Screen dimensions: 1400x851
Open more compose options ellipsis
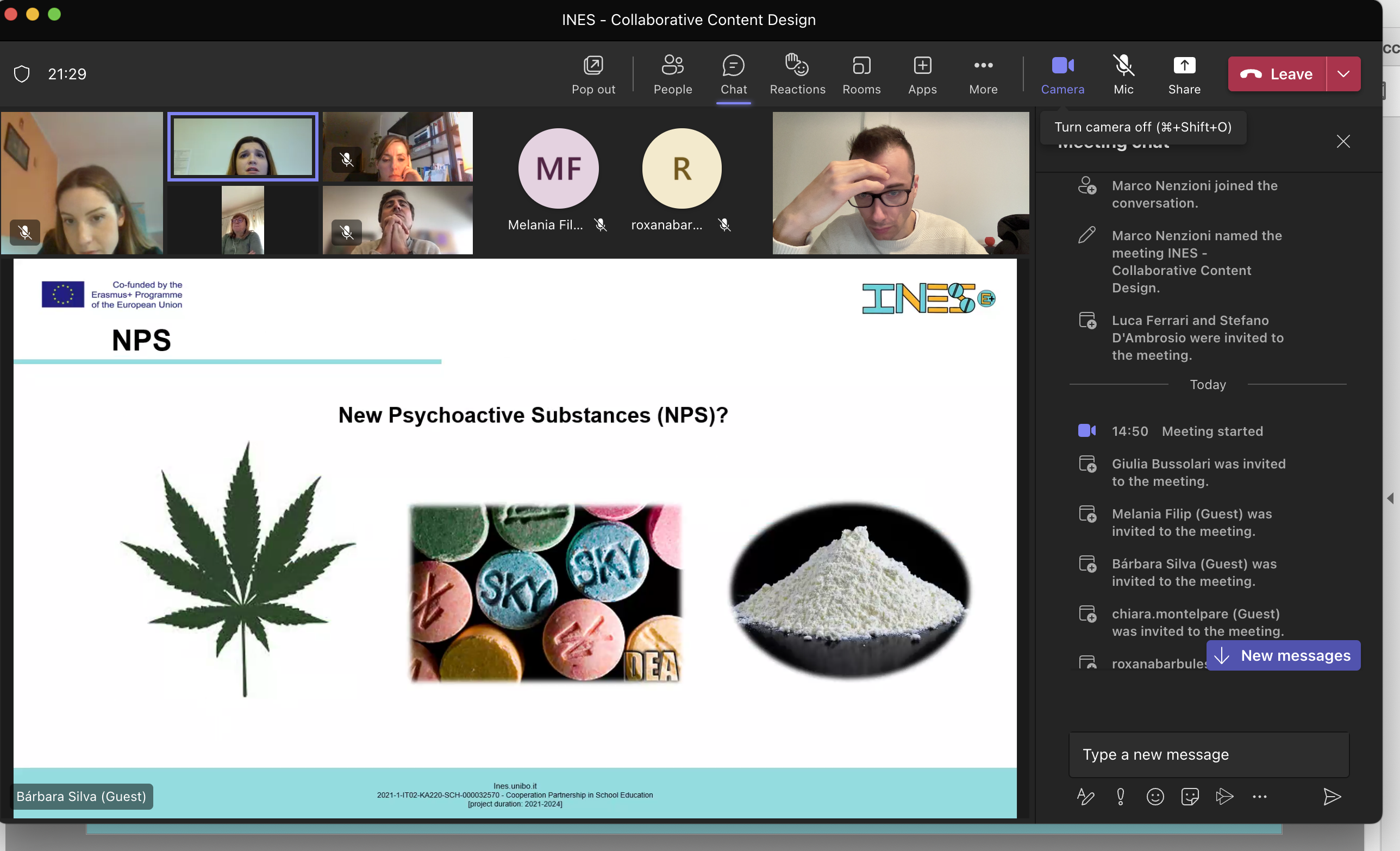point(1260,797)
